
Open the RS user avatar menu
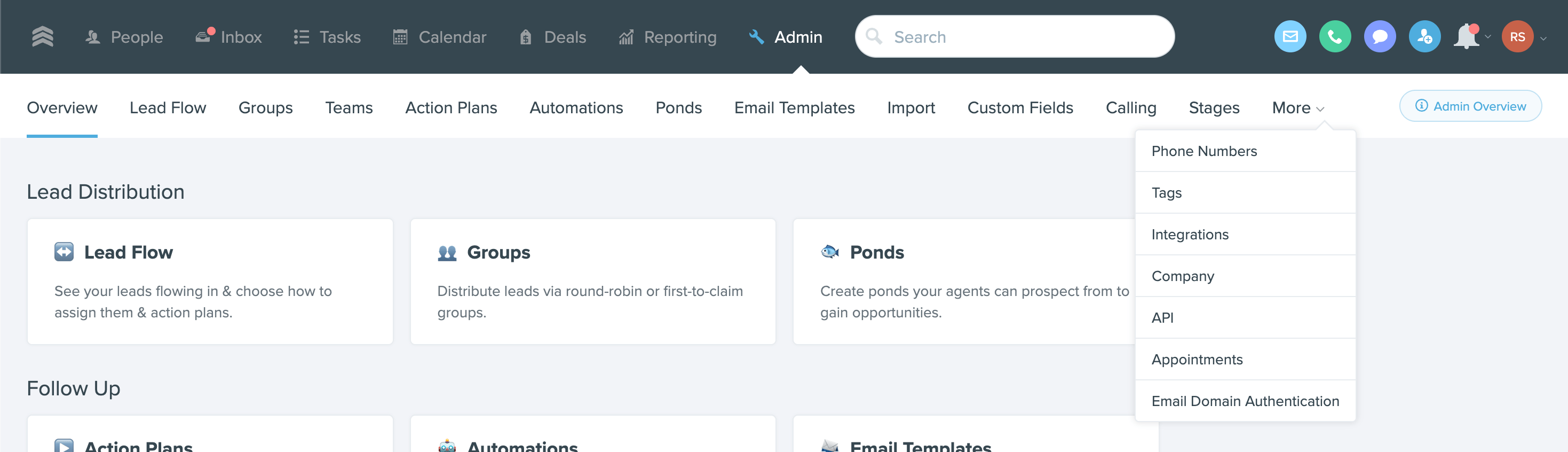(x=1517, y=37)
